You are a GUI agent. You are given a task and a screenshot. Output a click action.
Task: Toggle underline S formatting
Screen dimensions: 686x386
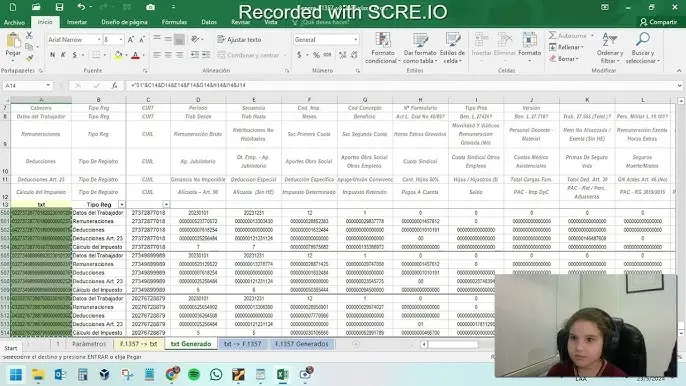75,55
